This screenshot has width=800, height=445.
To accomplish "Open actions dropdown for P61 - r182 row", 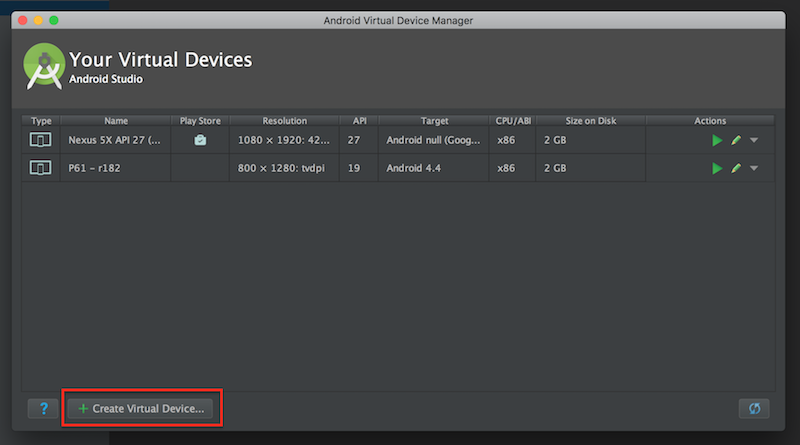I will [x=754, y=168].
